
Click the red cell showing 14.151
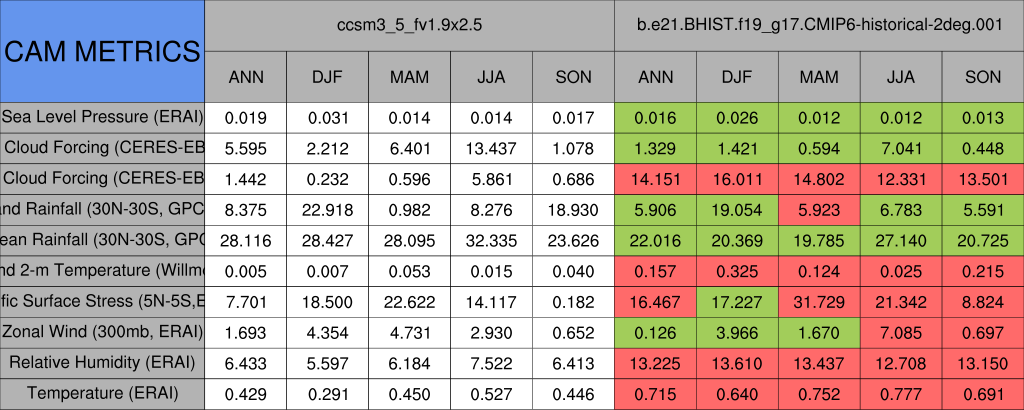coord(655,179)
